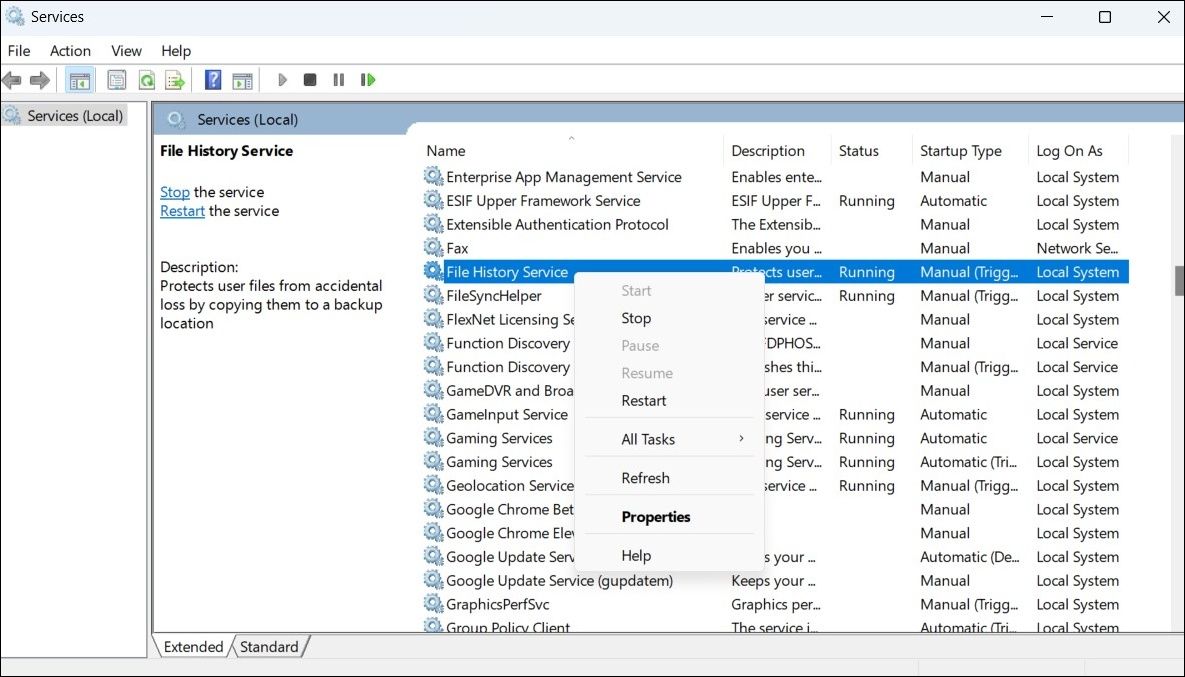Viewport: 1185px width, 677px height.
Task: Toggle the Show/Hide Console Tree icon
Action: click(x=79, y=79)
